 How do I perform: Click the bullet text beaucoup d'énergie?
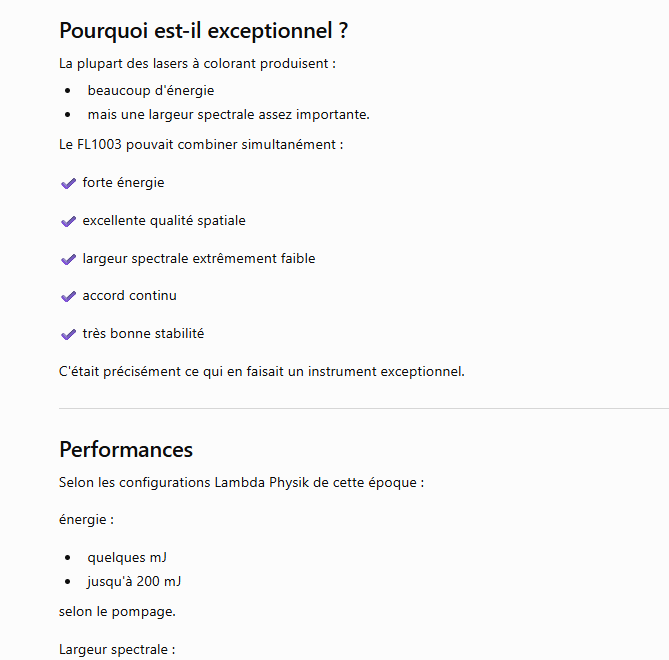click(151, 90)
